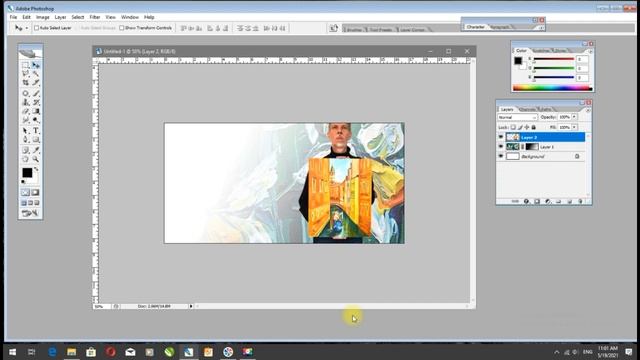Open the Filter menu
The width and height of the screenshot is (640, 360).
[x=95, y=17]
